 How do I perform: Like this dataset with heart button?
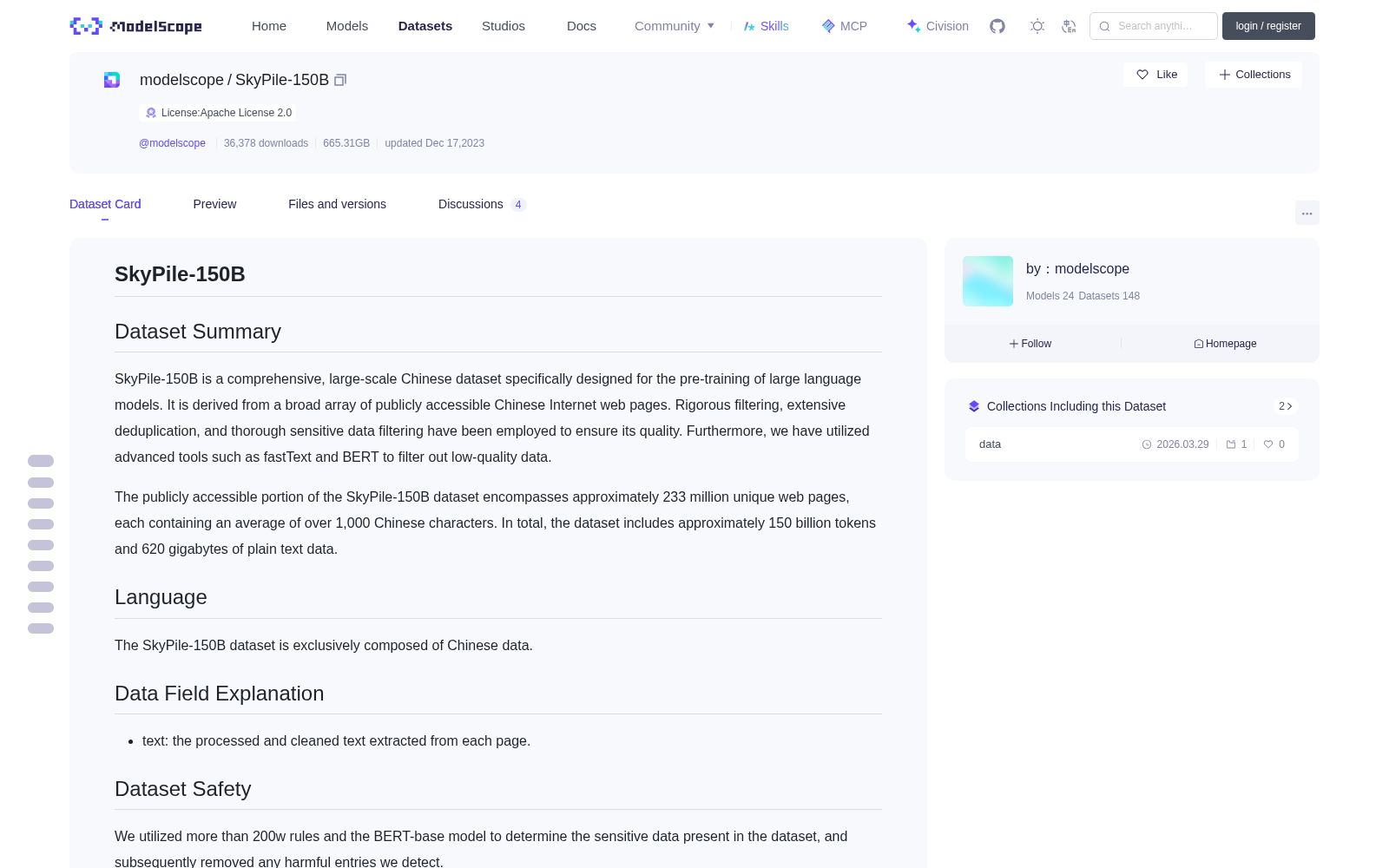[1155, 75]
